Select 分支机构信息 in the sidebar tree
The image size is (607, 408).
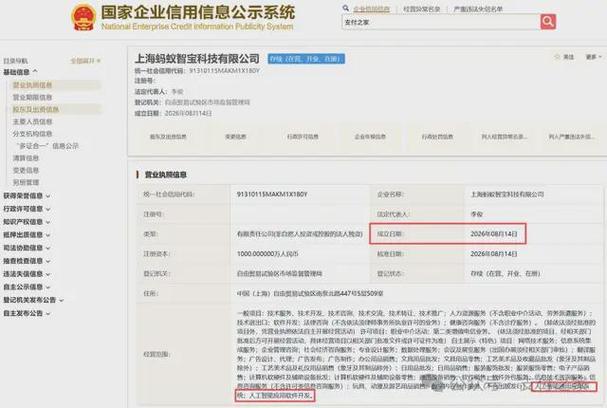click(33, 134)
